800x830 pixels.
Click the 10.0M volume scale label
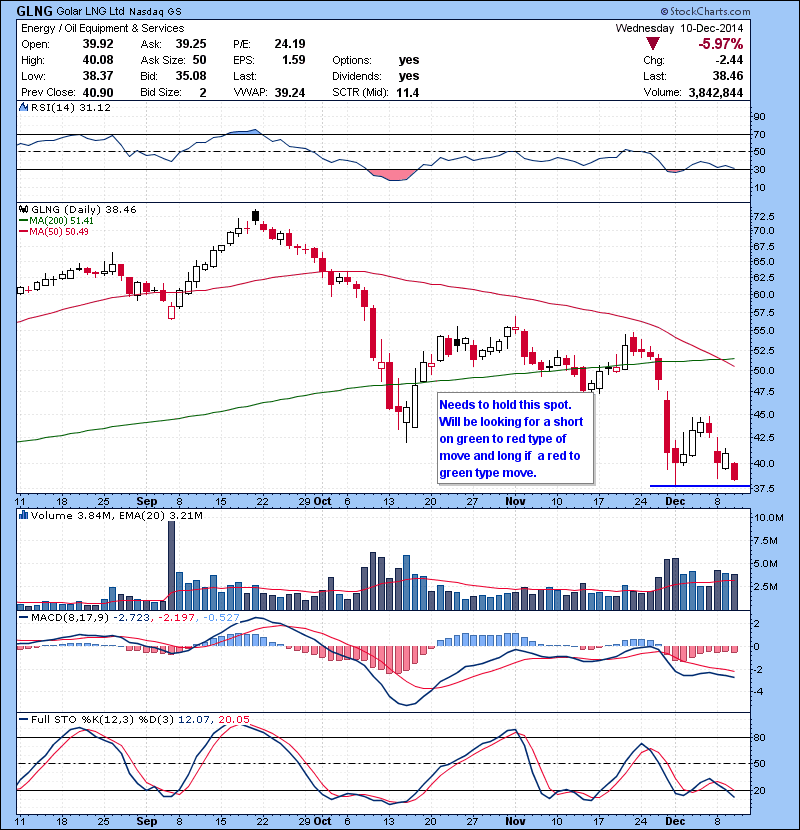pyautogui.click(x=768, y=518)
